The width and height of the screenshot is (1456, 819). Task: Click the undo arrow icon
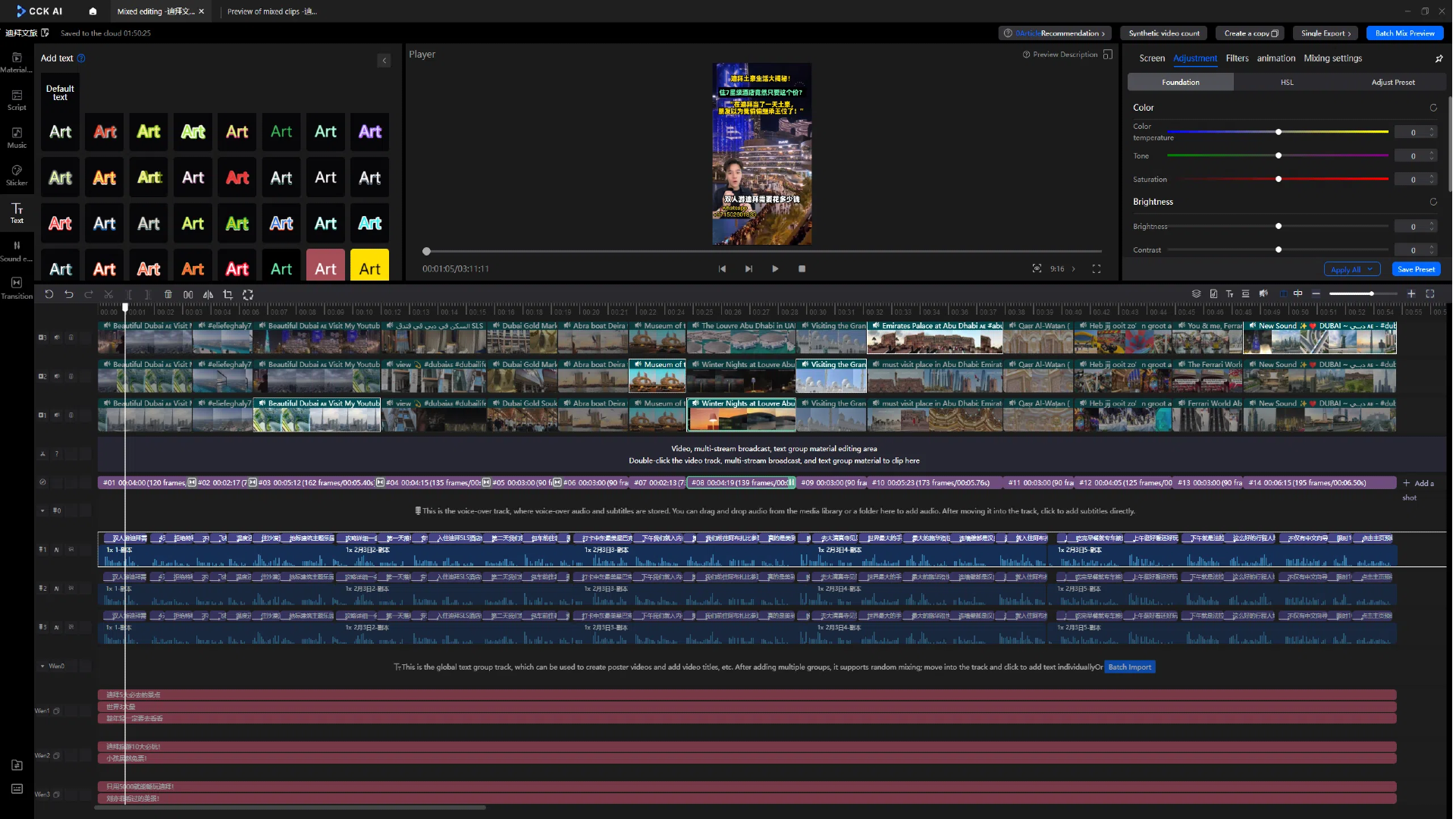point(69,294)
